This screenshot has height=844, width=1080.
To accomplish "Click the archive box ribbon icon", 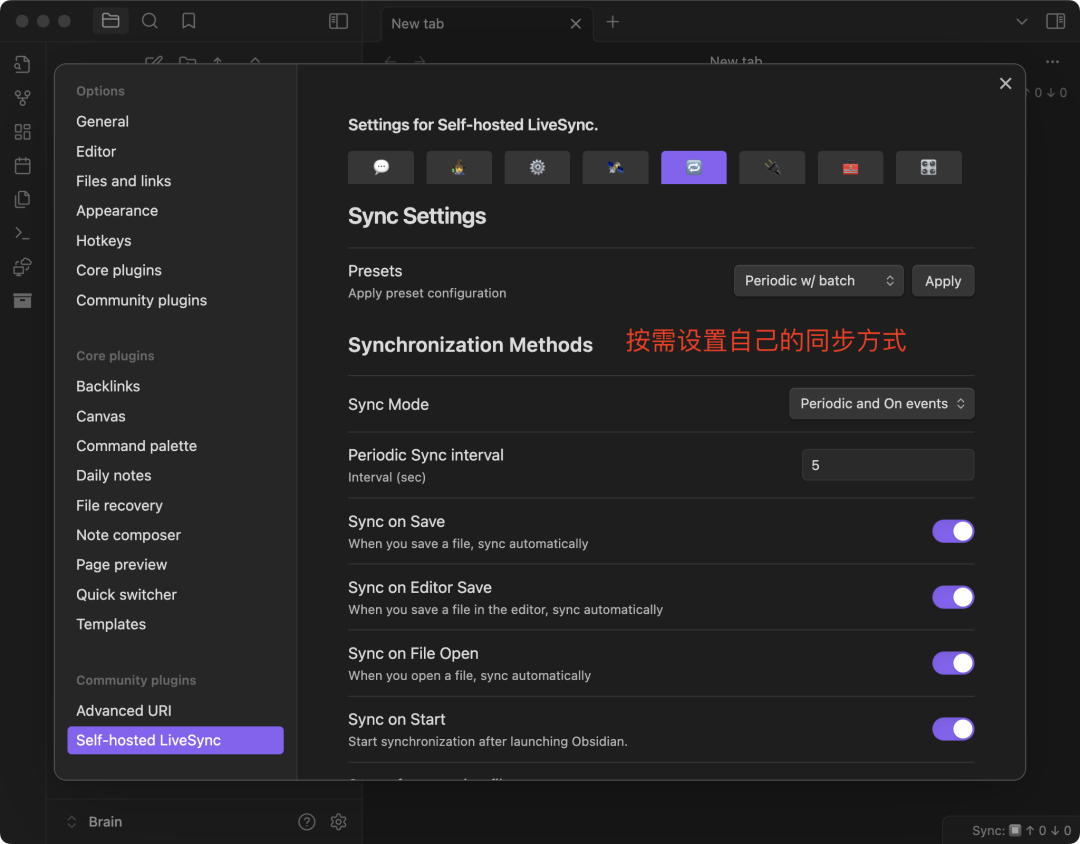I will coord(22,300).
